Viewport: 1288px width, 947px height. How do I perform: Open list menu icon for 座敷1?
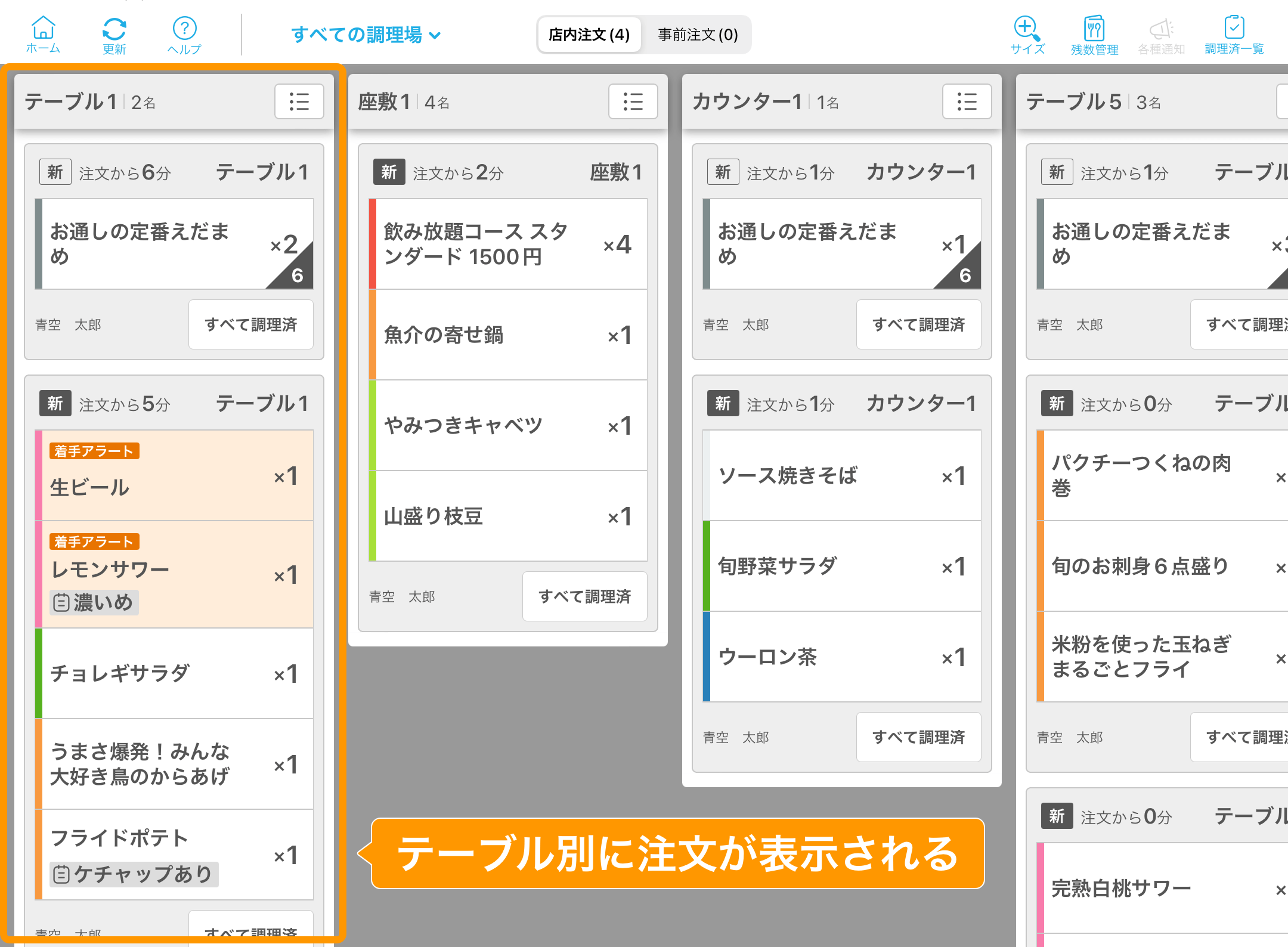pos(633,101)
